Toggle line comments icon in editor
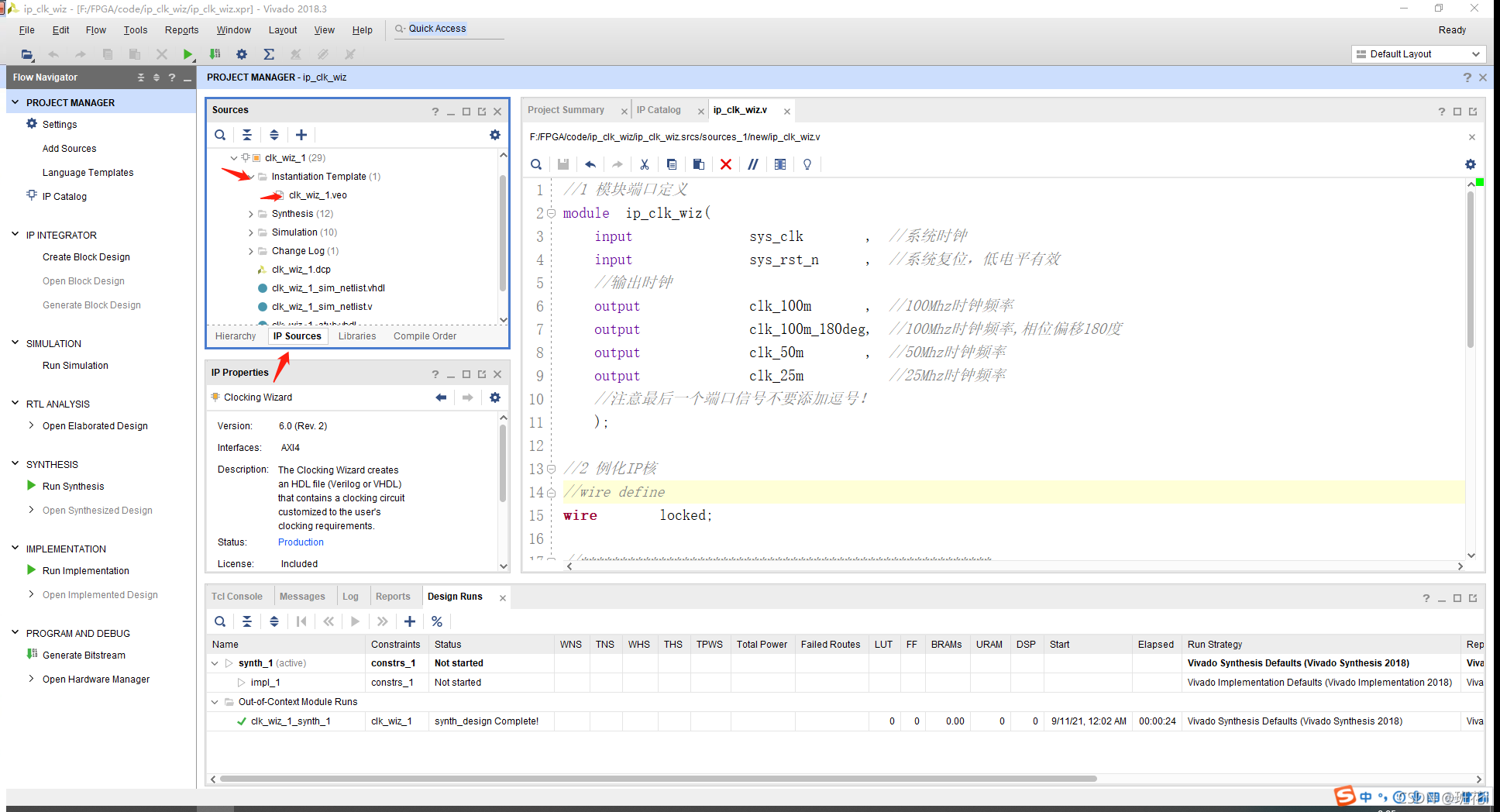The height and width of the screenshot is (812, 1500). point(753,164)
